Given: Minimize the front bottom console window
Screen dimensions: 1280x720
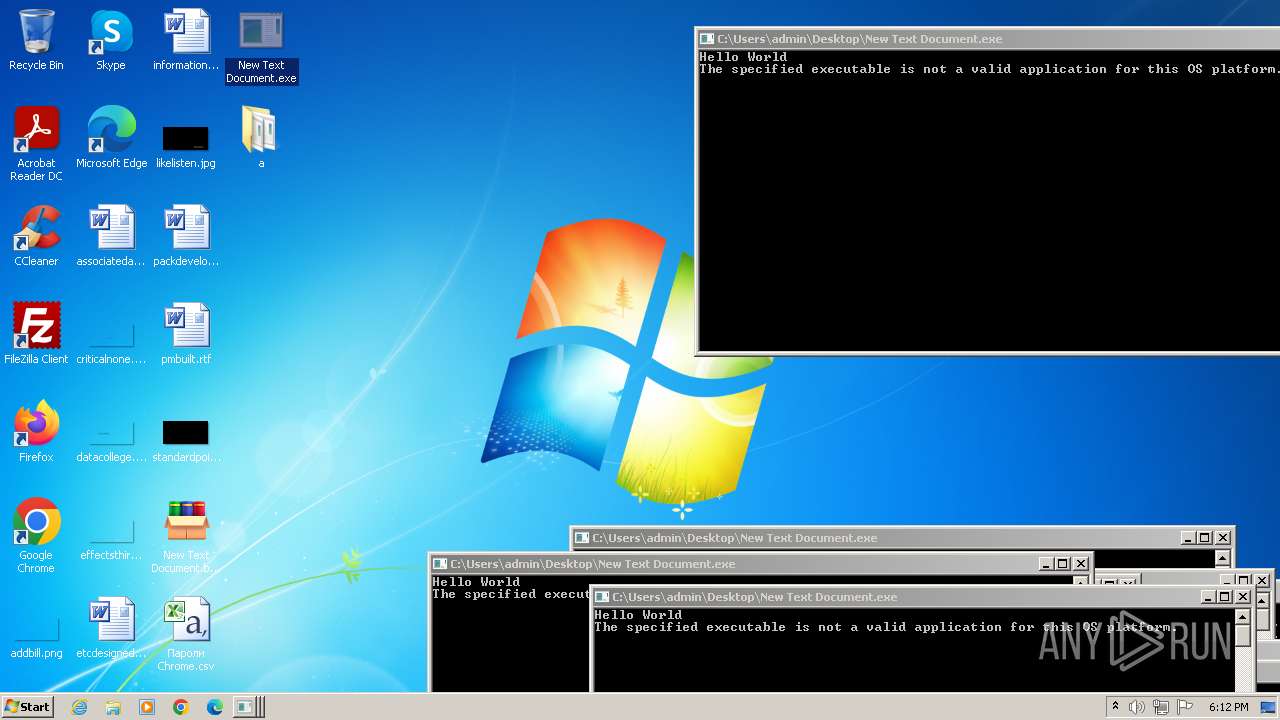Looking at the screenshot, I should coord(1207,597).
